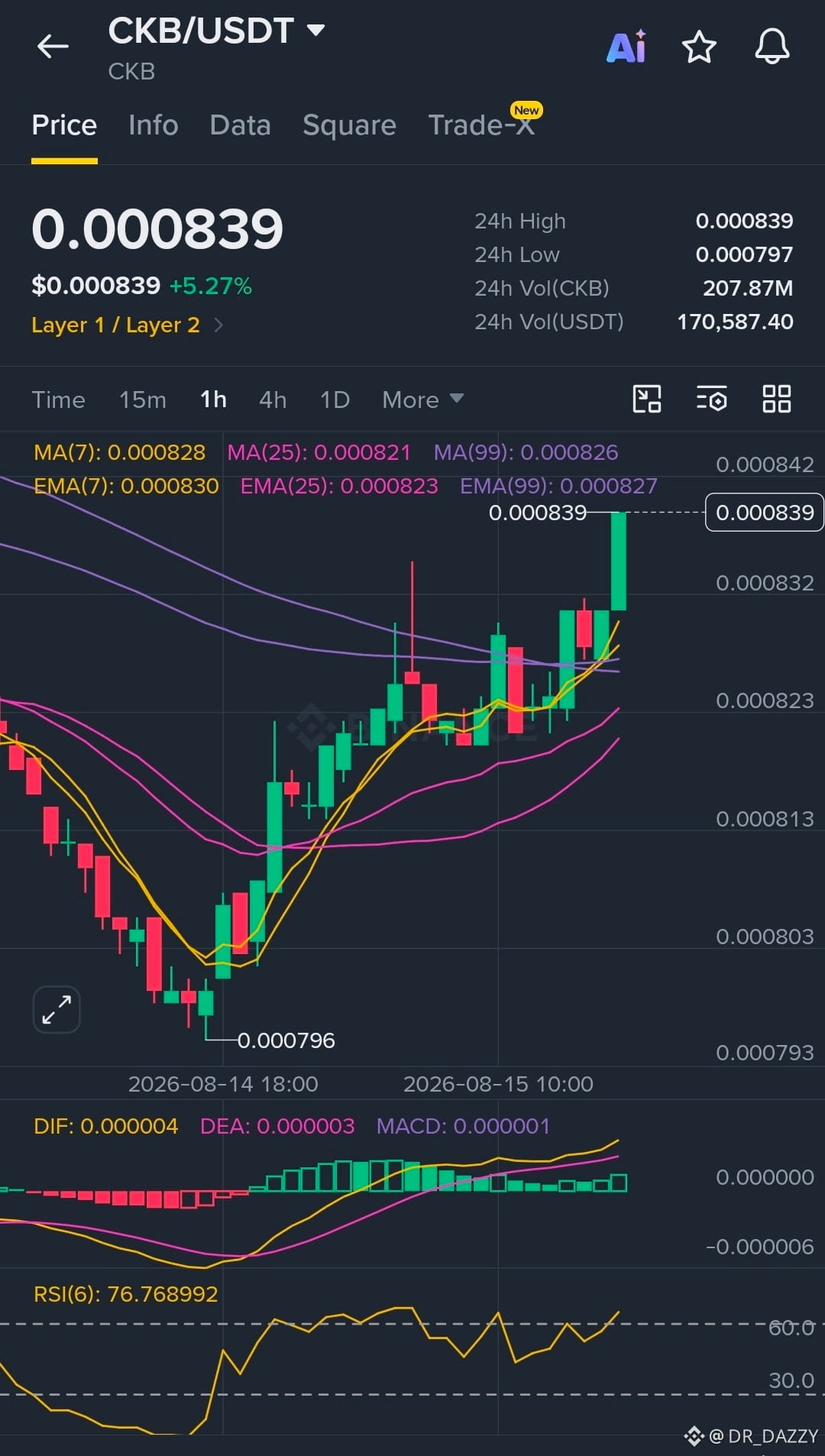Click the large 0.000839 price heading
This screenshot has width=825, height=1456.
[x=157, y=229]
